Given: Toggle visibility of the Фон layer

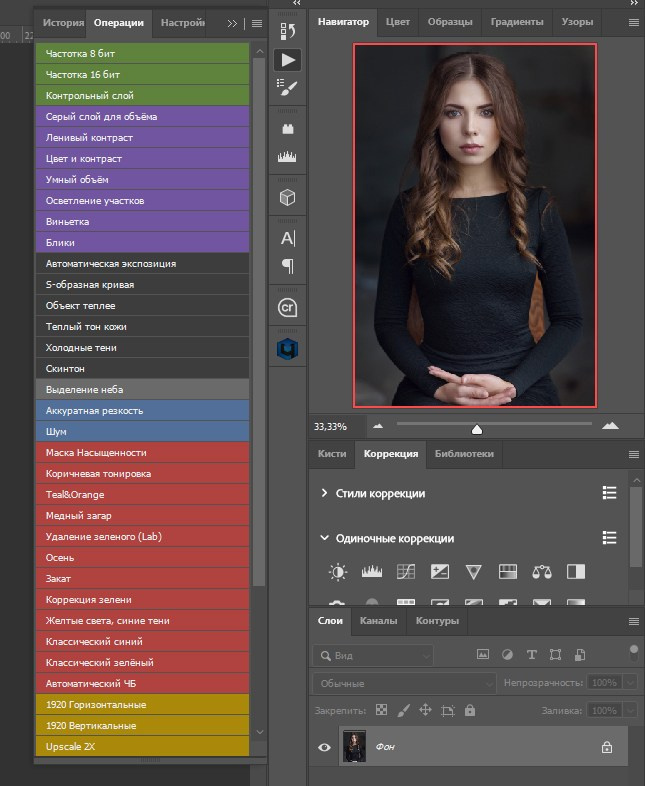Looking at the screenshot, I should [x=324, y=747].
